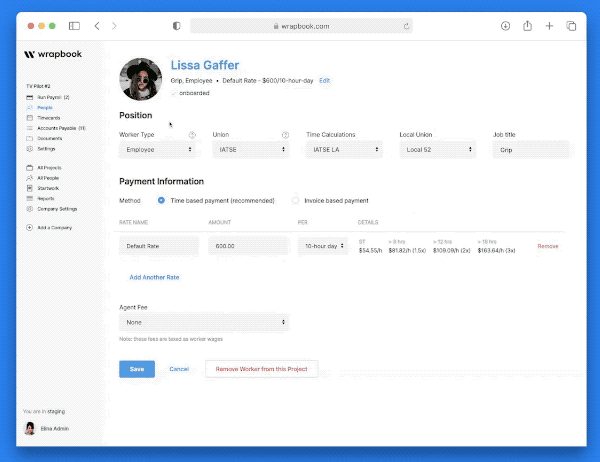The image size is (600, 462).
Task: Click the wrapbook.com address bar
Action: coord(302,26)
